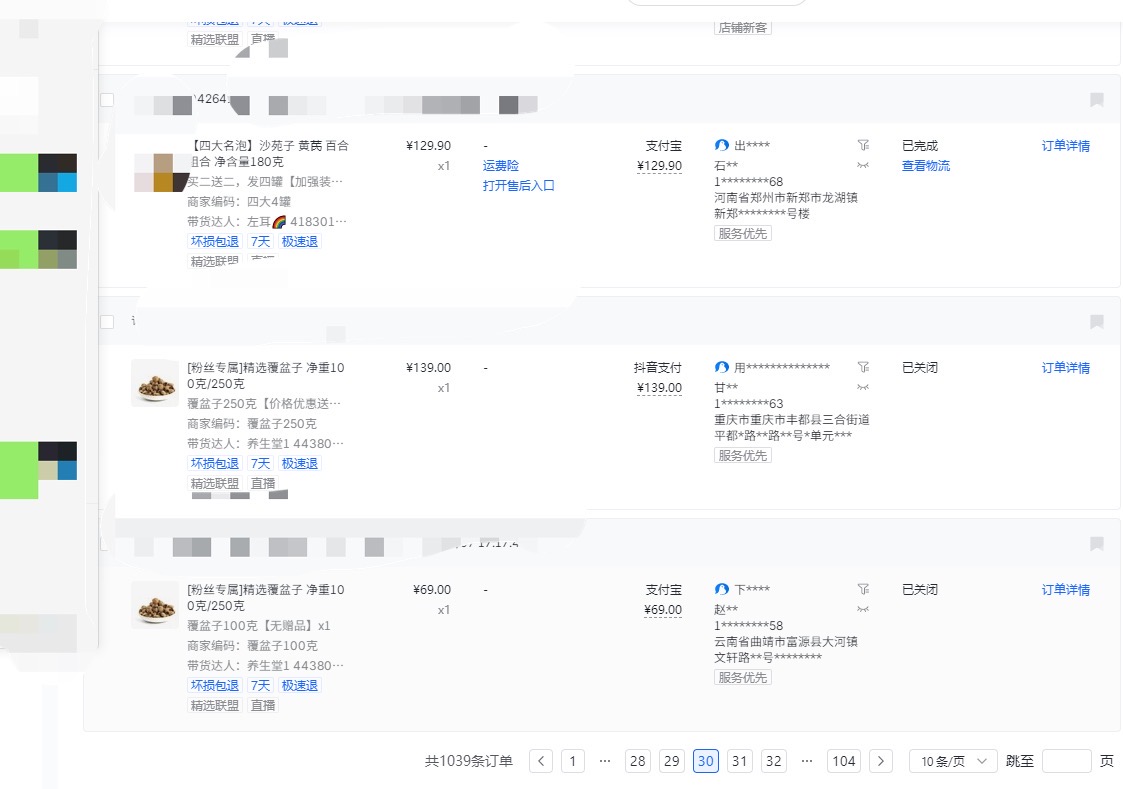Screen dimensions: 1123x789
Task: Select page 104 in pagination
Action: point(844,761)
